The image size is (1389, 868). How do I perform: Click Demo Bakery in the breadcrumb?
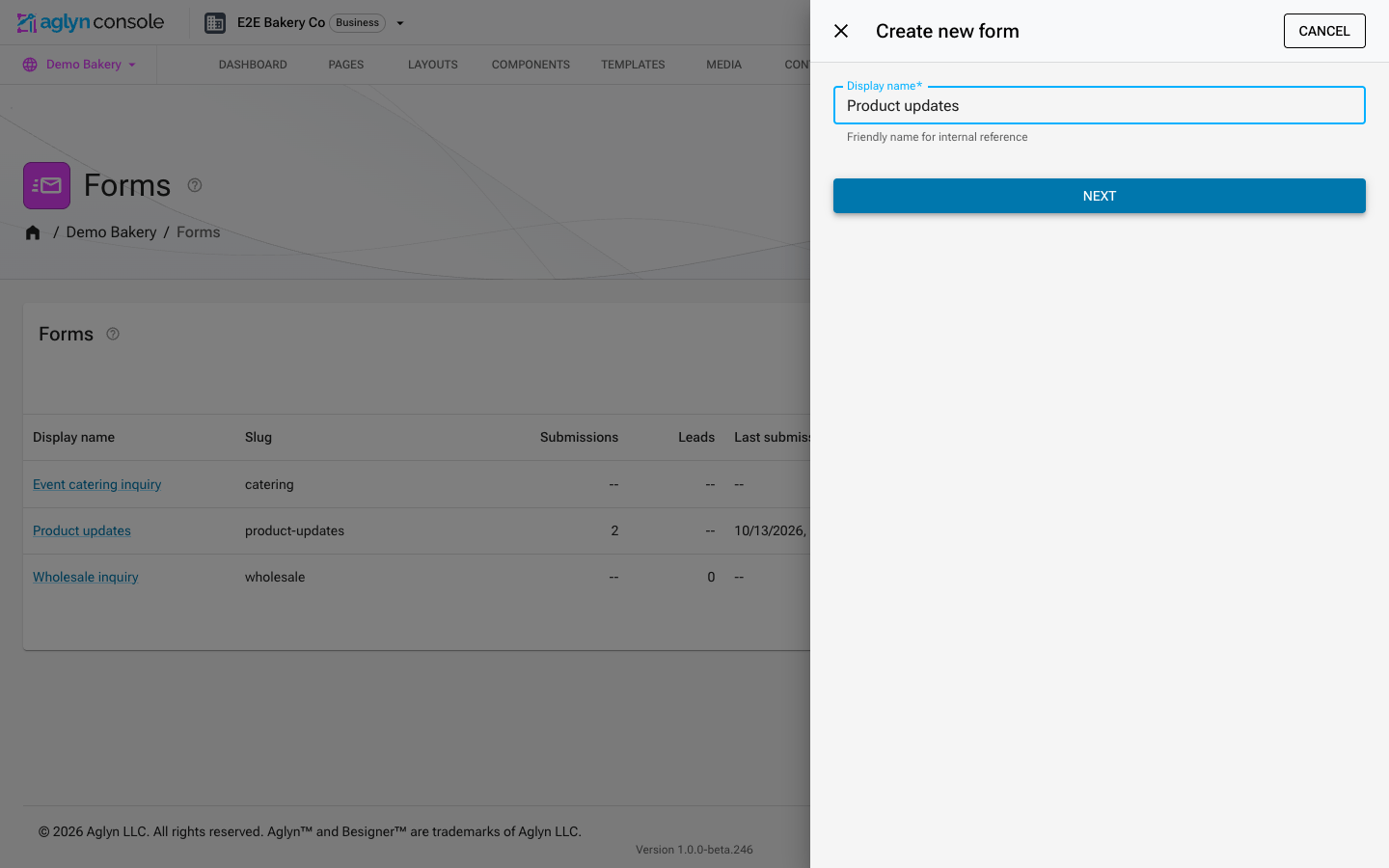pyautogui.click(x=111, y=232)
